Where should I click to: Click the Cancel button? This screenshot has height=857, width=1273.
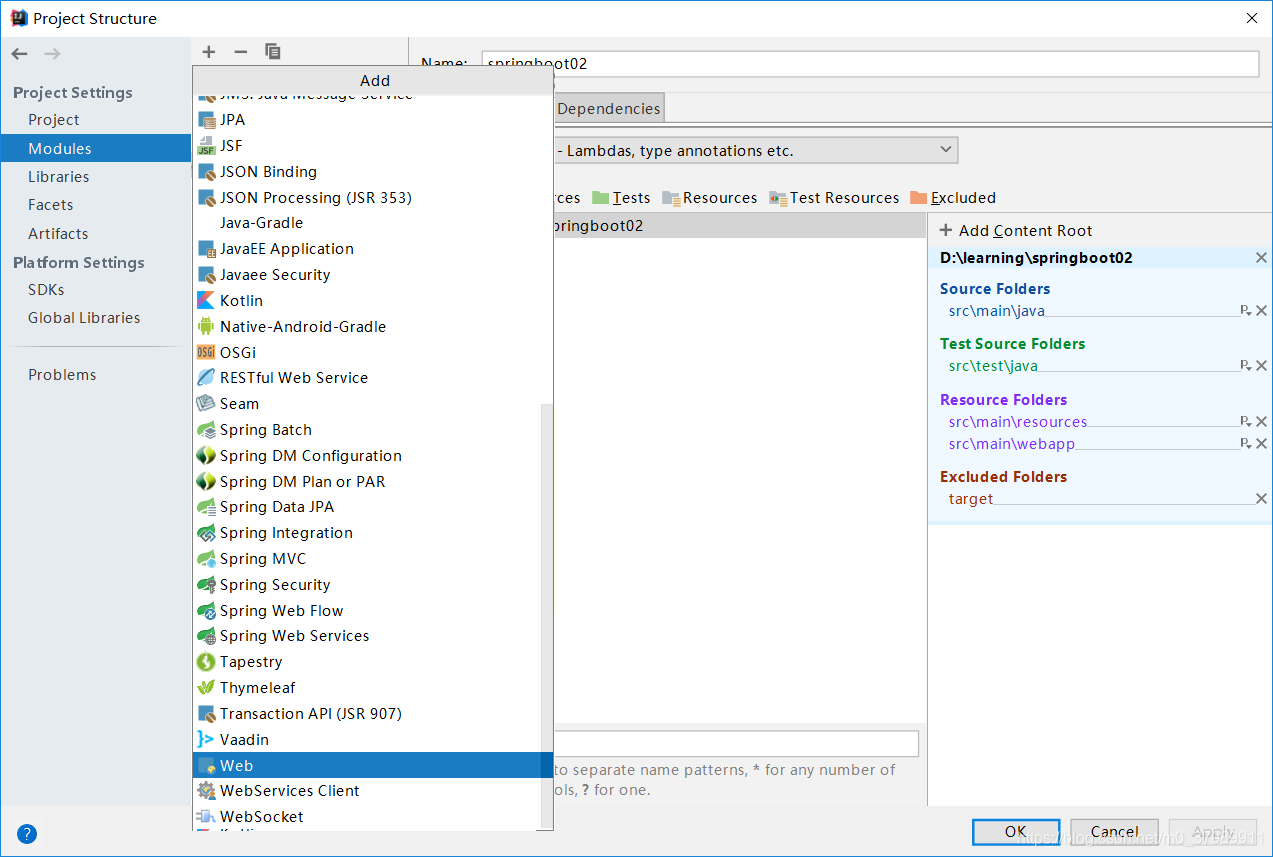(x=1114, y=831)
